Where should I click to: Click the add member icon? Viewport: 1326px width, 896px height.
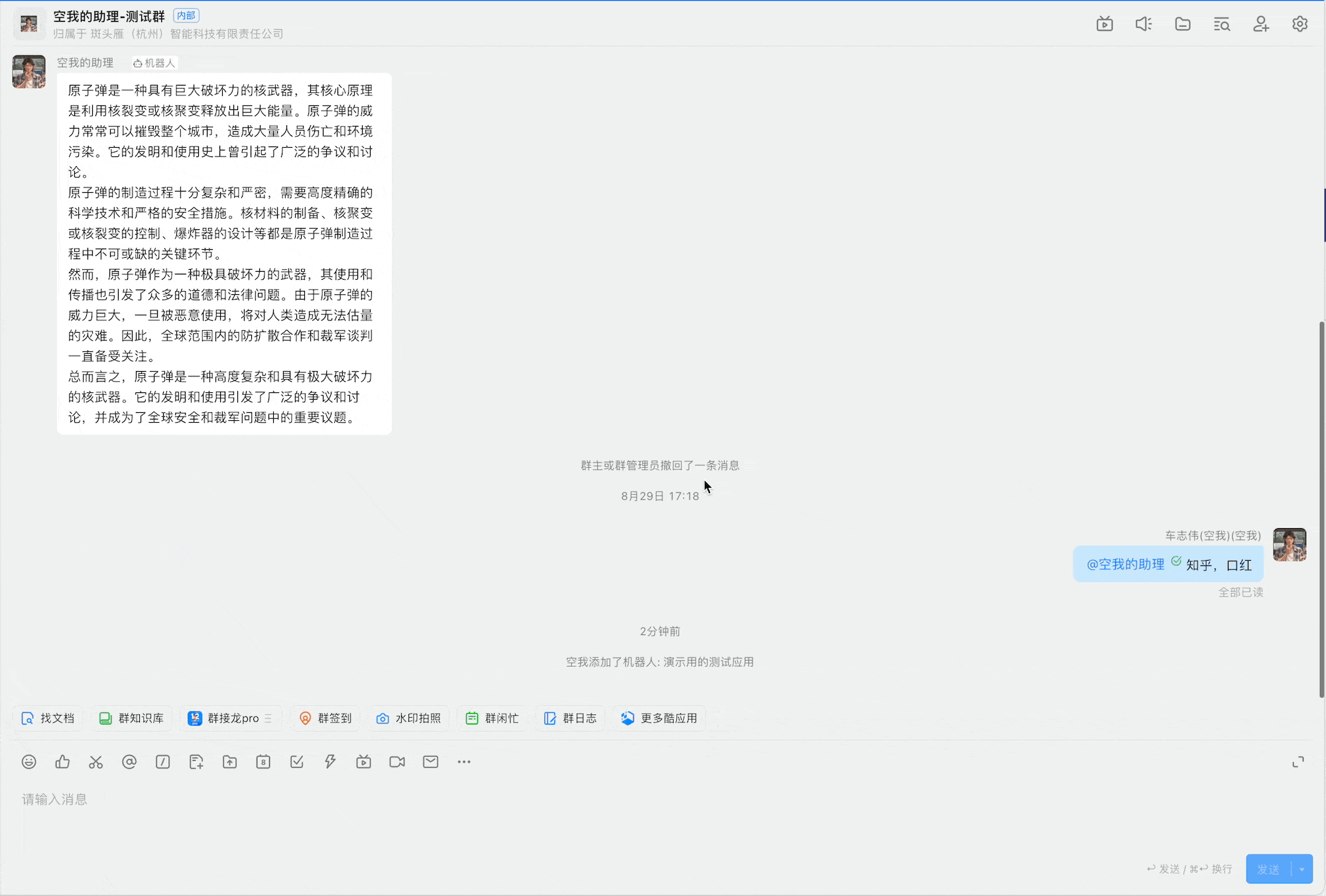(x=1261, y=25)
